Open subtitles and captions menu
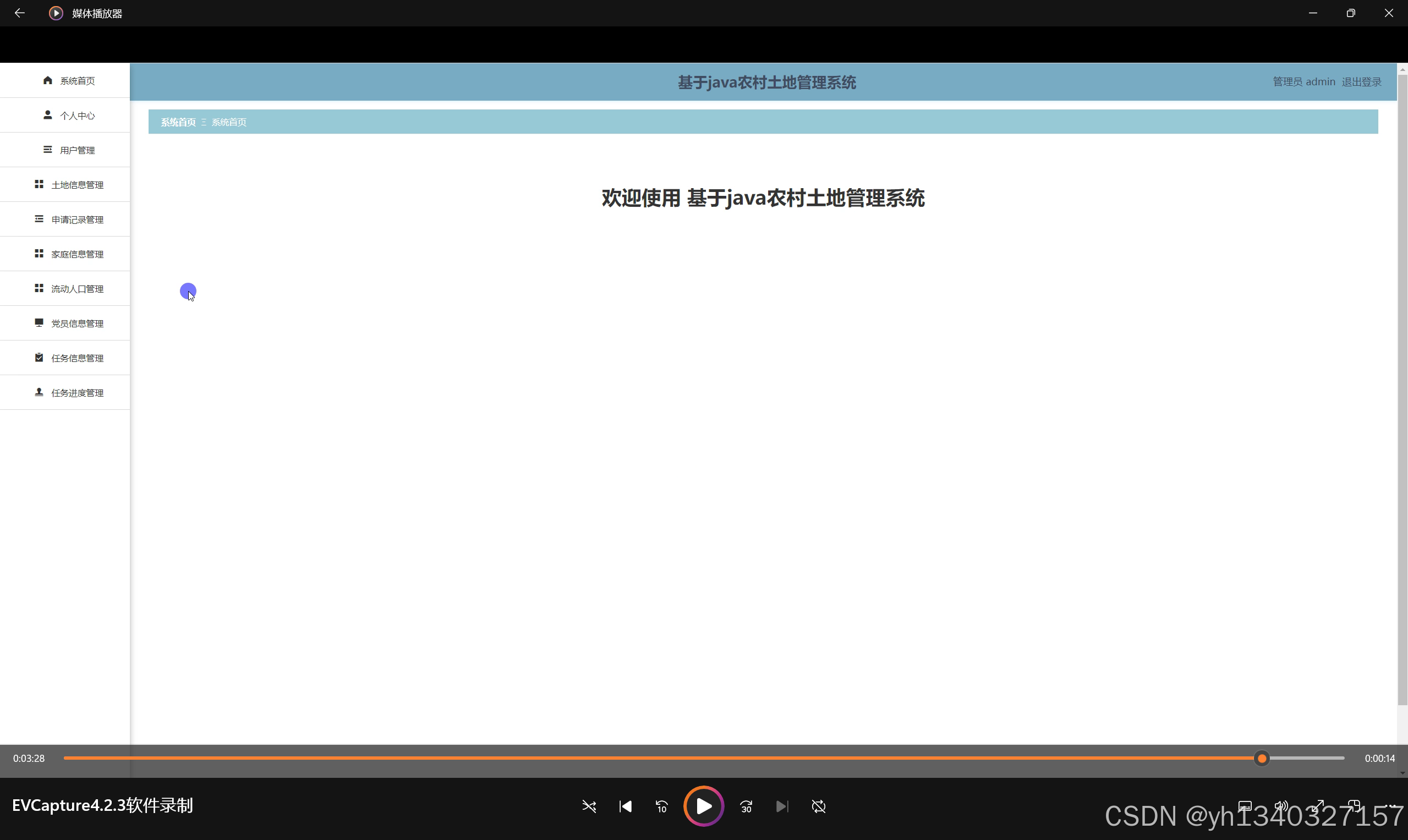This screenshot has width=1408, height=840. (1245, 805)
